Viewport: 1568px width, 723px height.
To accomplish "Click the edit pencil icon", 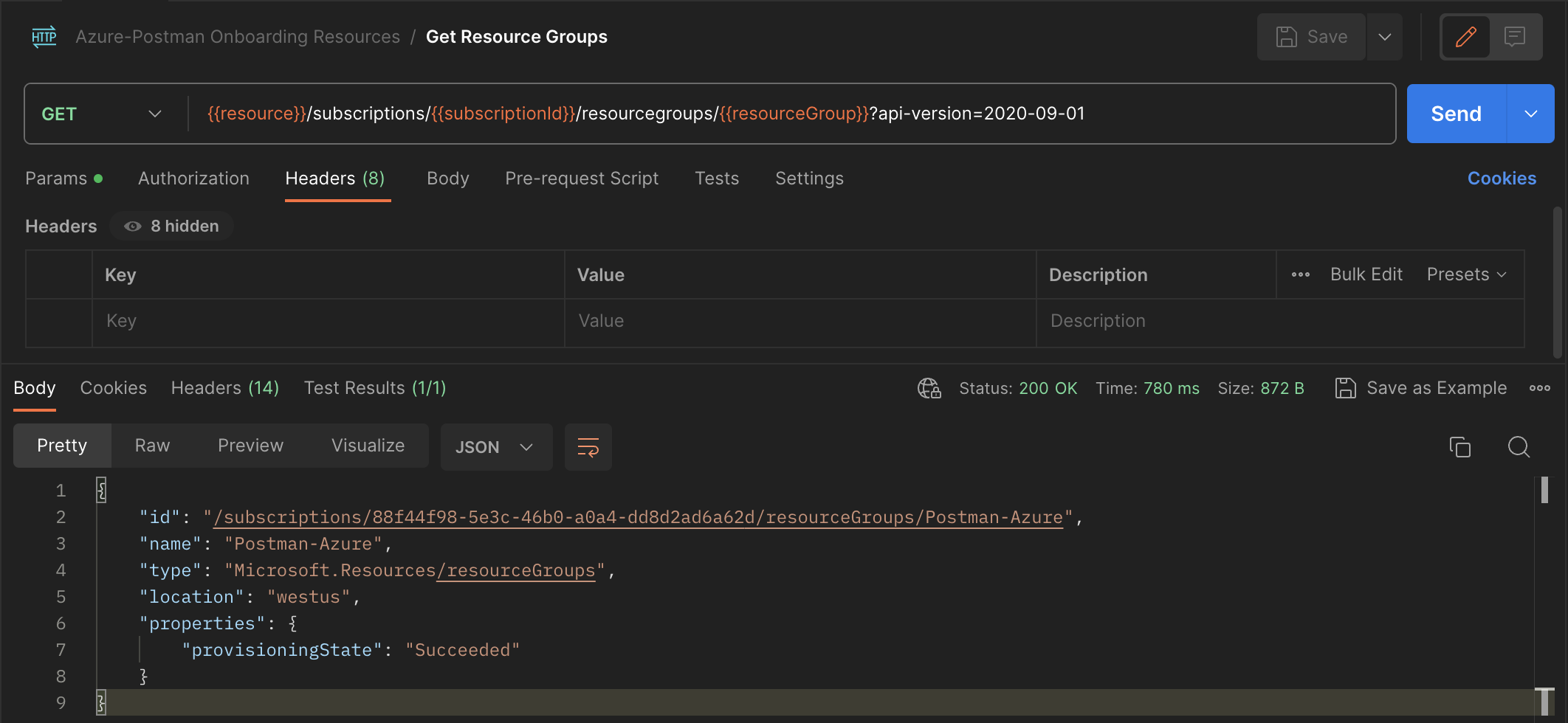I will point(1465,37).
